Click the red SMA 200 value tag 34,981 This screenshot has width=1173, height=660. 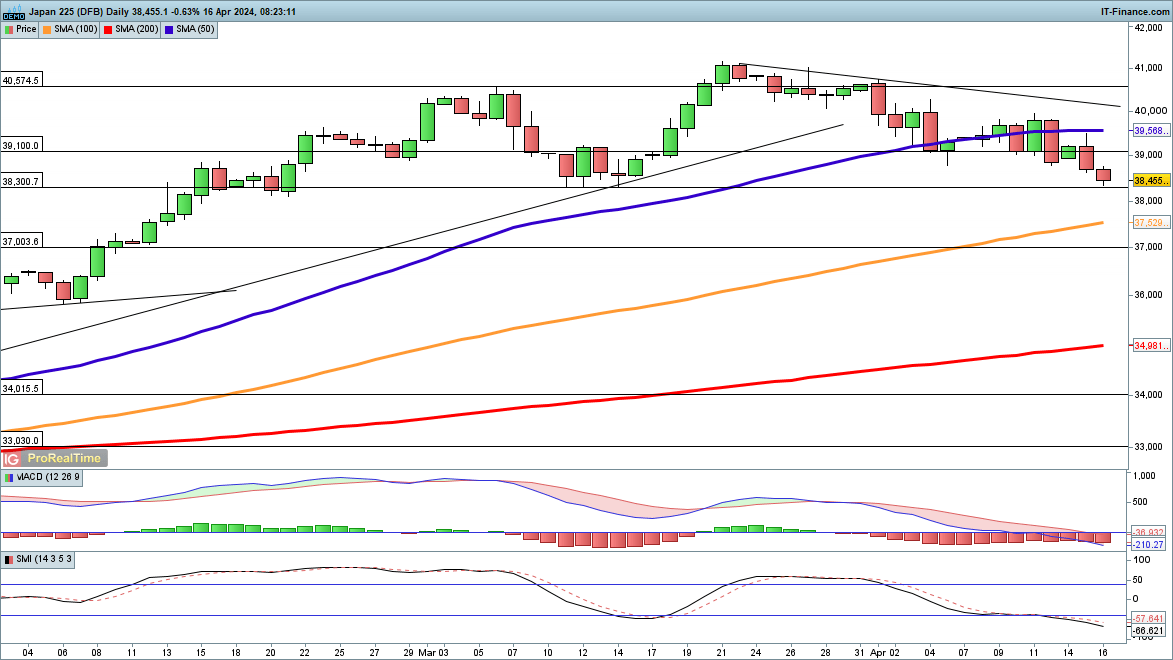(x=1150, y=346)
